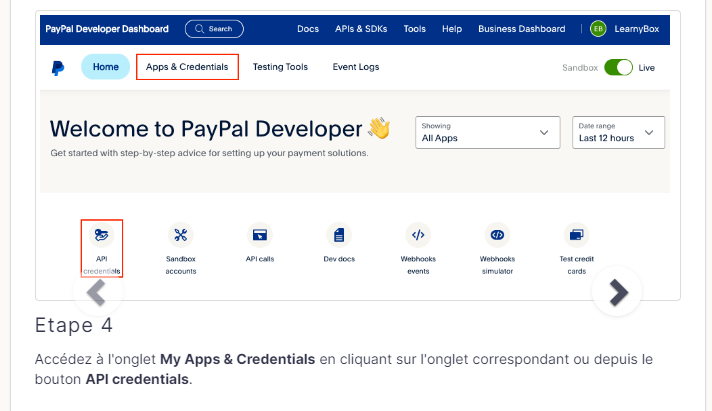
Task: Click the PayPal logo icon
Action: (58, 68)
